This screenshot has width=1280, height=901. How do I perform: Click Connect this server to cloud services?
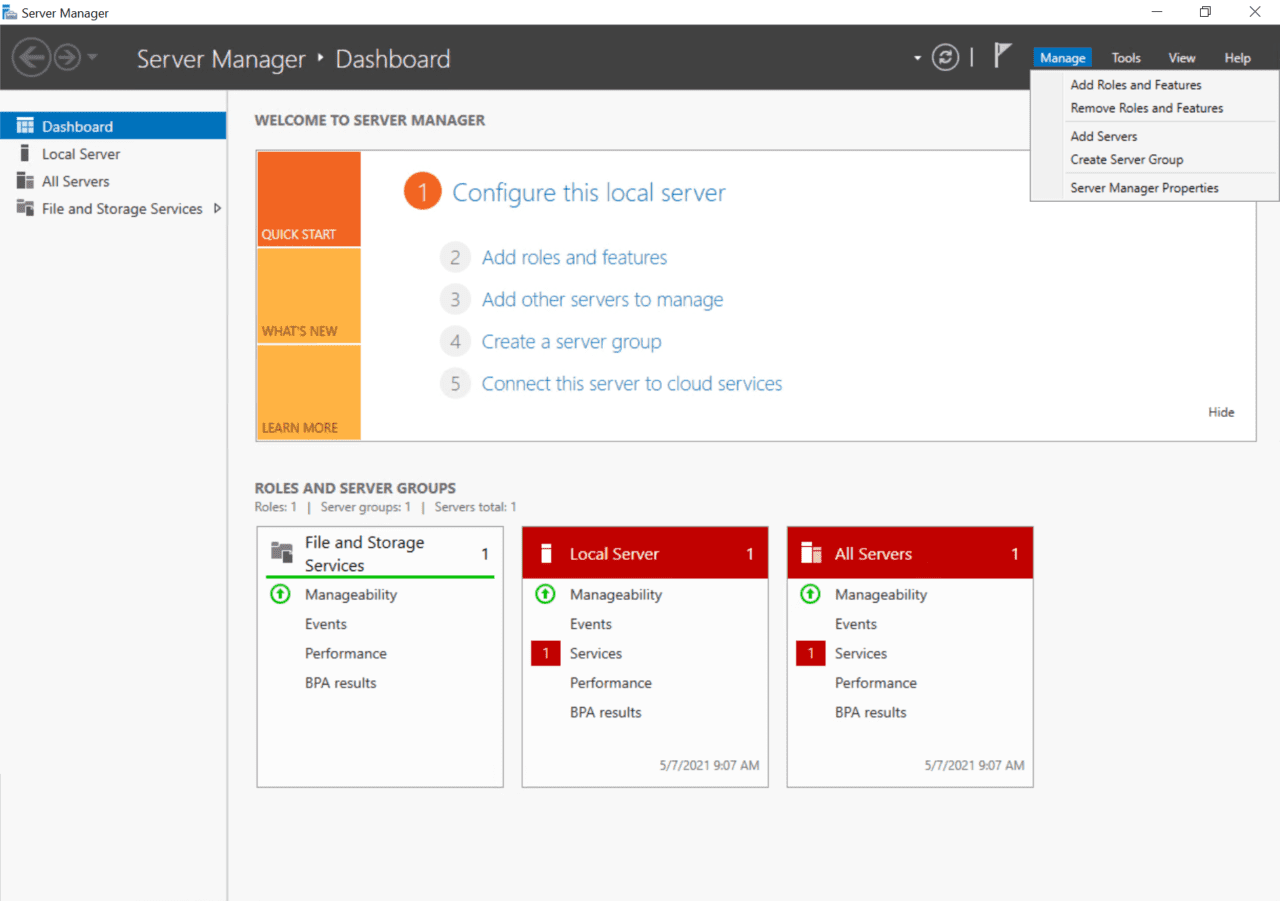point(632,383)
